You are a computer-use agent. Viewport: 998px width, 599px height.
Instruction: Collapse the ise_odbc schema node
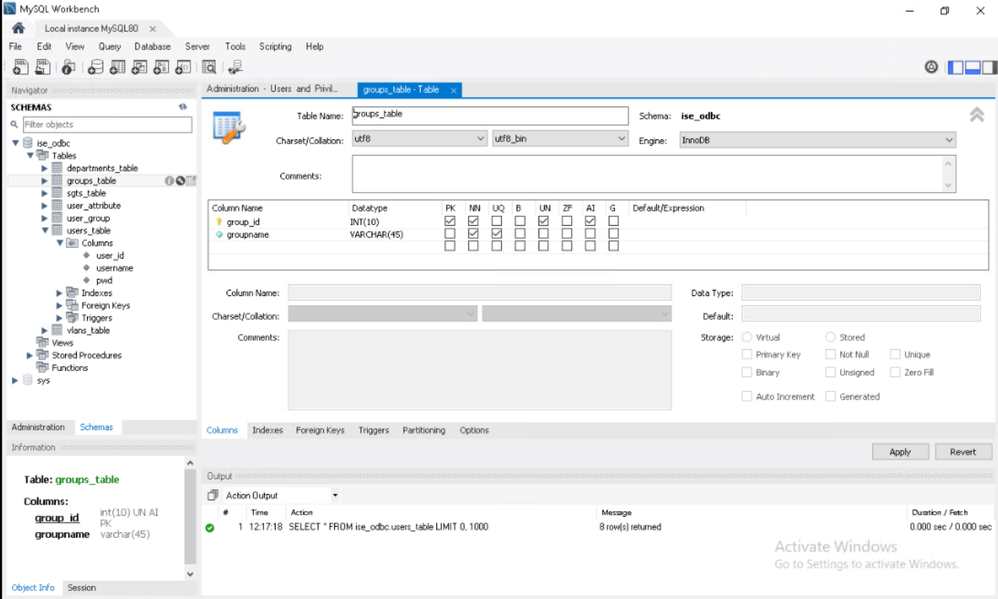[15, 143]
